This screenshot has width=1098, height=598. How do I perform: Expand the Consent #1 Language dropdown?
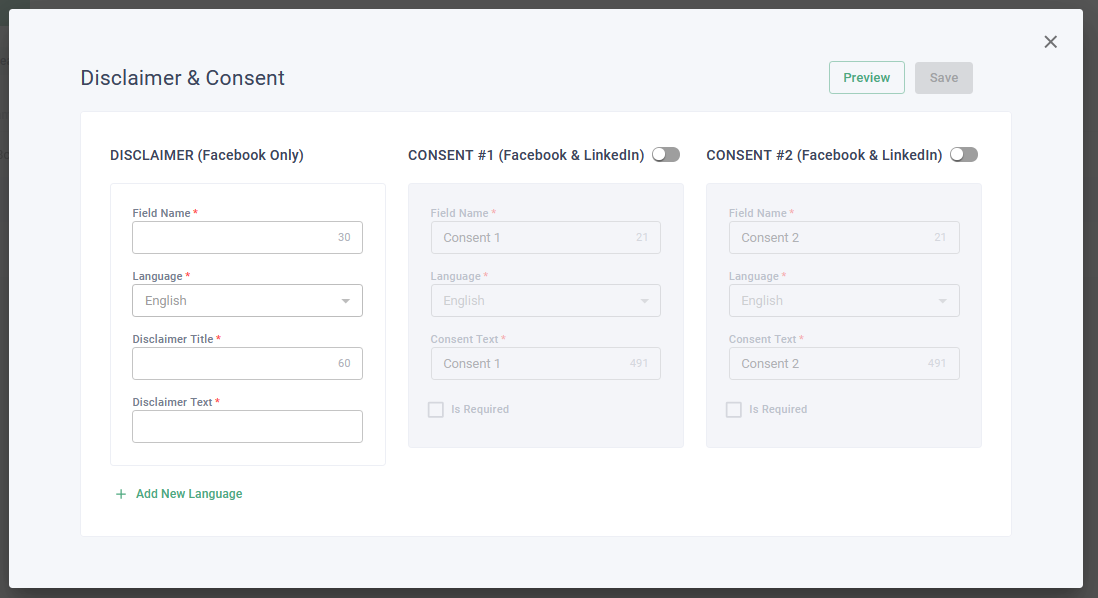pyautogui.click(x=545, y=301)
